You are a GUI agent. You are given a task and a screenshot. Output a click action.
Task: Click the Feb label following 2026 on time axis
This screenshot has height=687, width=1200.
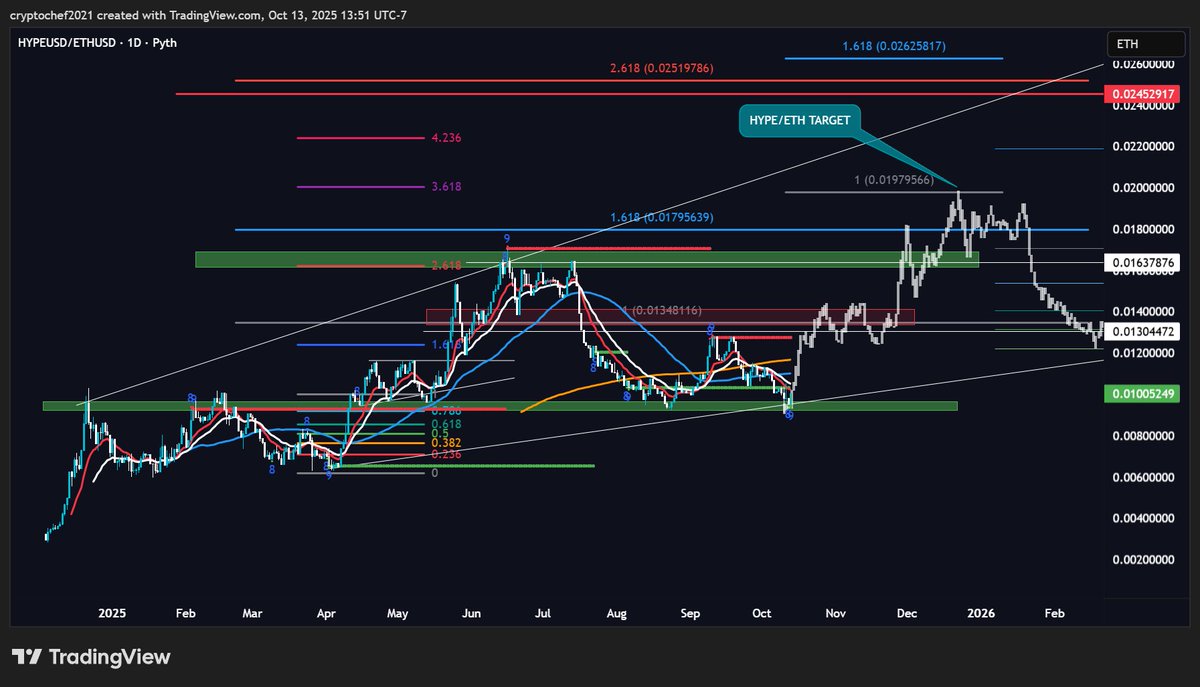pos(1054,612)
